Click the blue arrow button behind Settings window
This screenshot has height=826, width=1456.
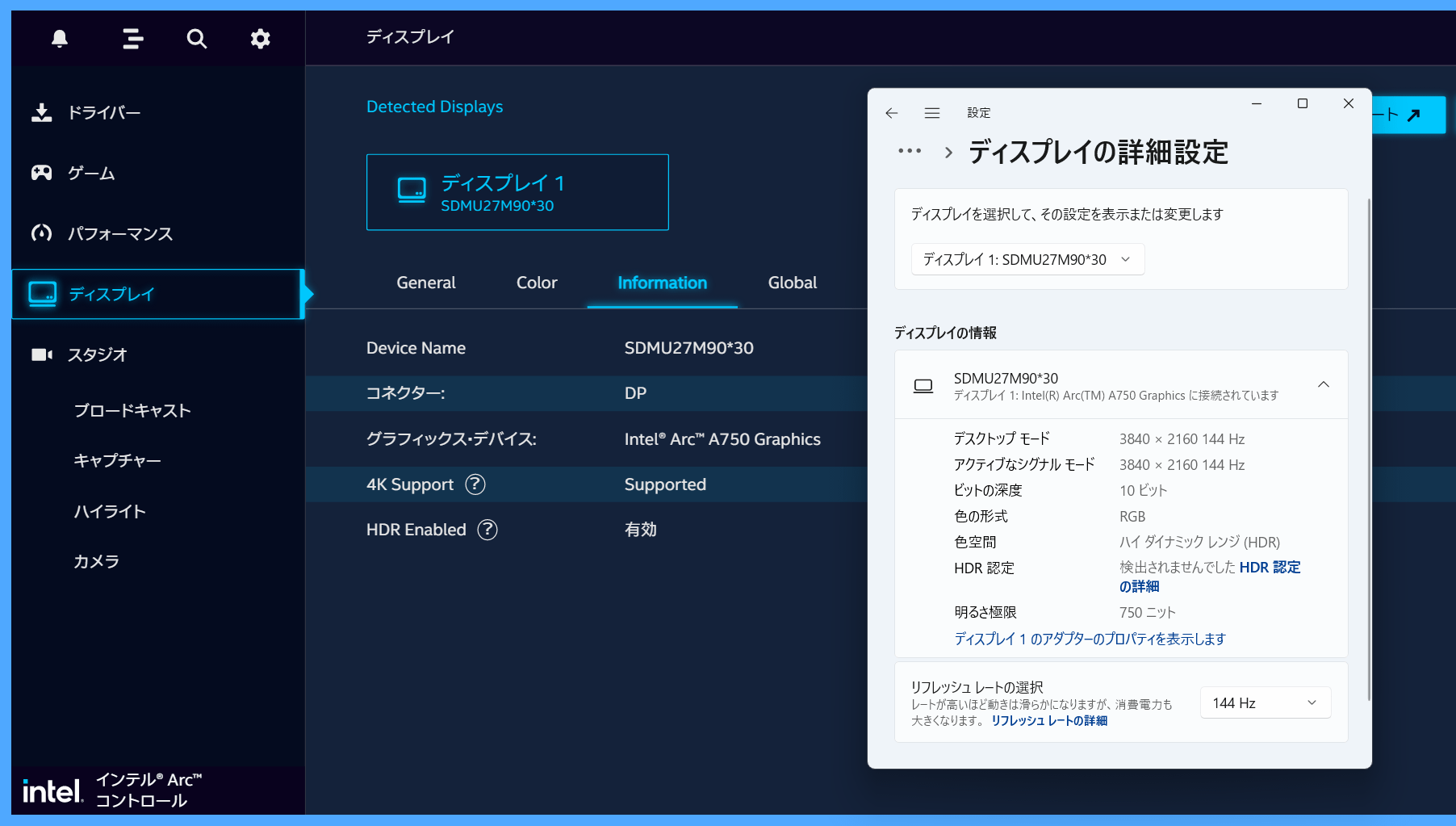click(x=1408, y=115)
